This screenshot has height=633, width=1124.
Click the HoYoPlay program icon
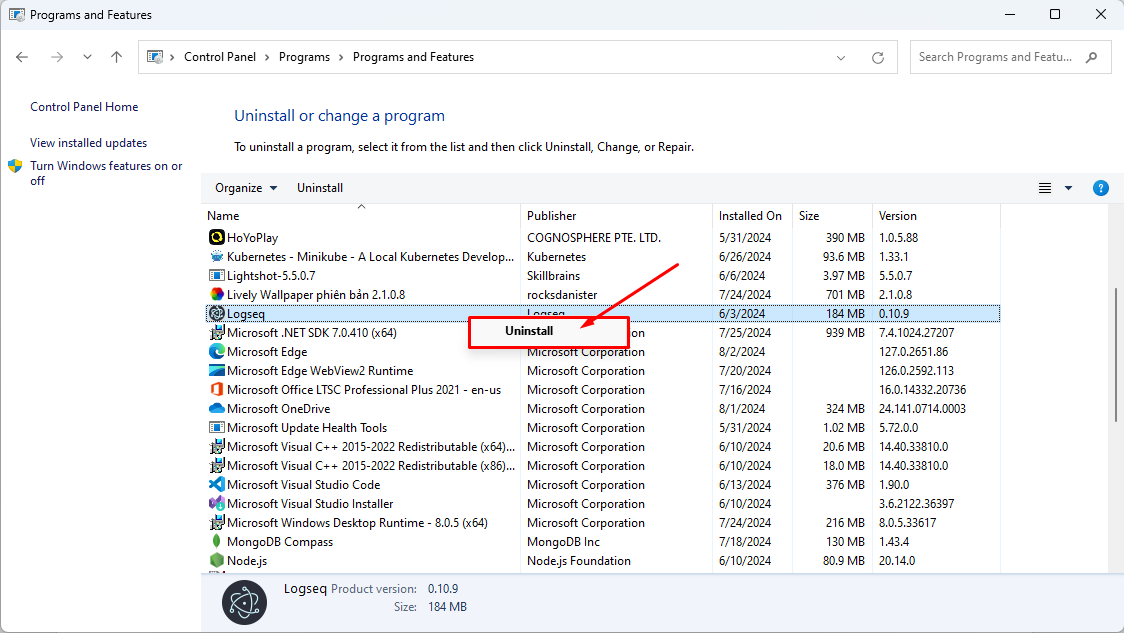[x=216, y=237]
